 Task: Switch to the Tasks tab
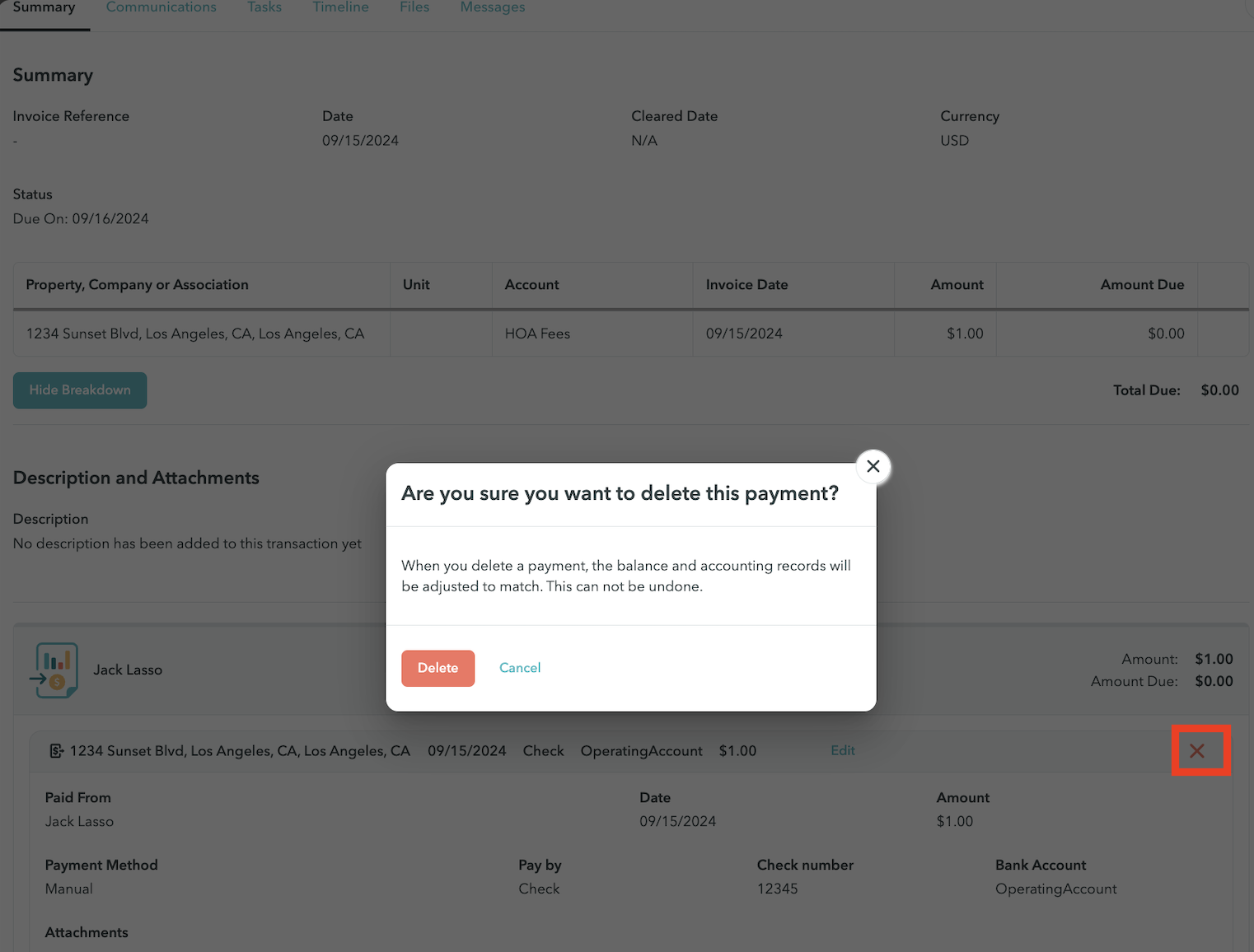pos(264,7)
